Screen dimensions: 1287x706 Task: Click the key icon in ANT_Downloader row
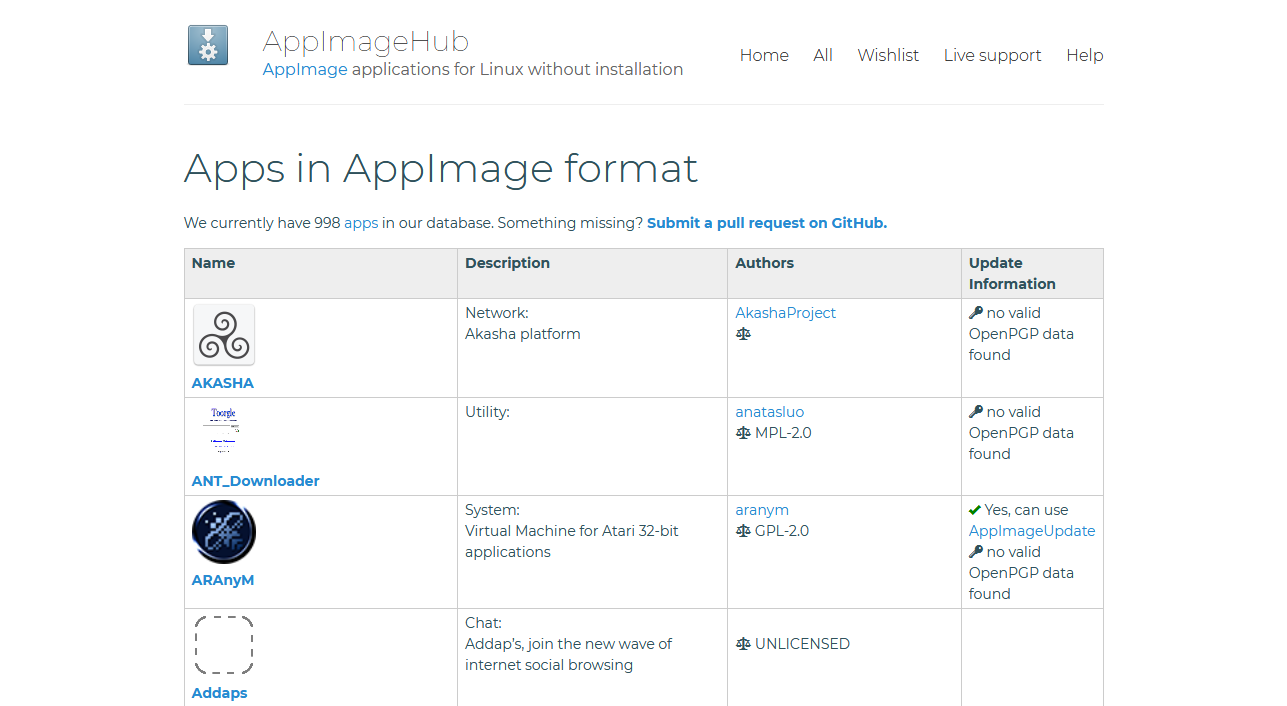pyautogui.click(x=976, y=412)
